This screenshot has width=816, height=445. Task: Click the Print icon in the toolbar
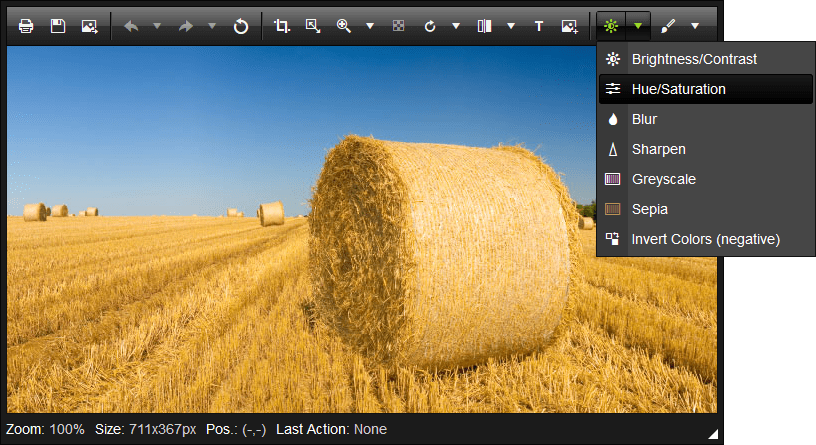pyautogui.click(x=26, y=26)
